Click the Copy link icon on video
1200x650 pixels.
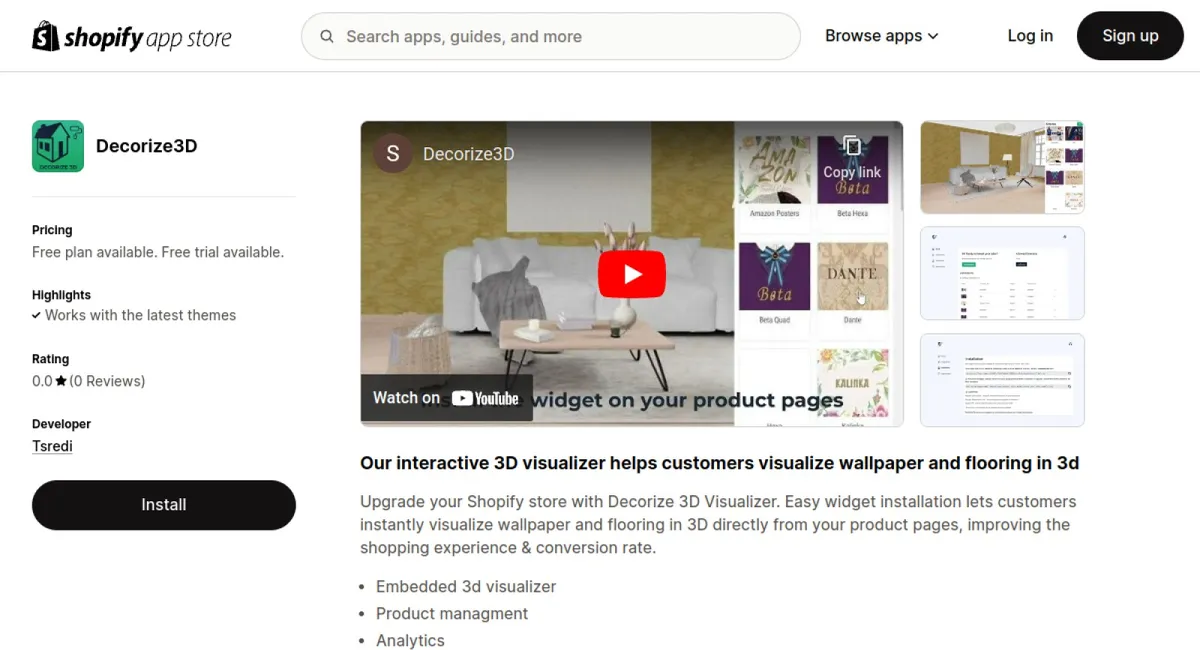852,147
